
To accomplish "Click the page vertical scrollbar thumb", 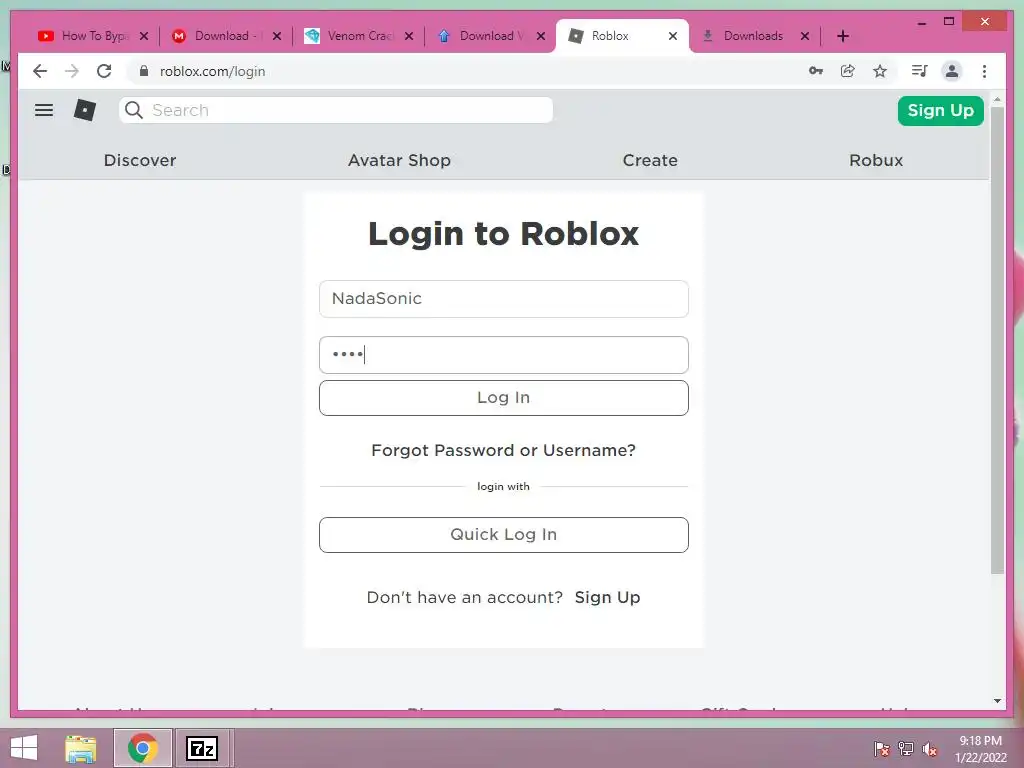I will [x=997, y=340].
